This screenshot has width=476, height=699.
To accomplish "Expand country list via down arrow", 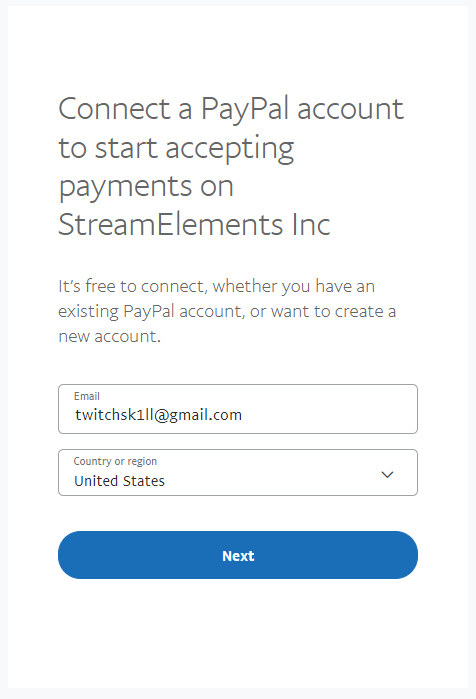I will click(x=387, y=474).
